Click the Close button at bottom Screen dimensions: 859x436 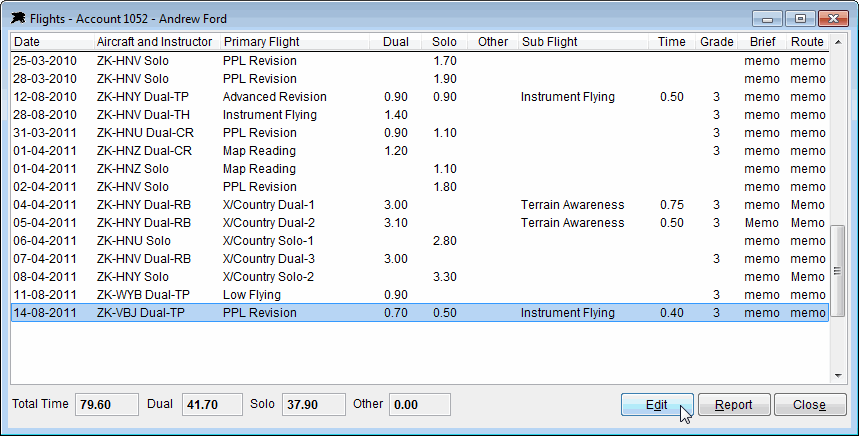[810, 405]
